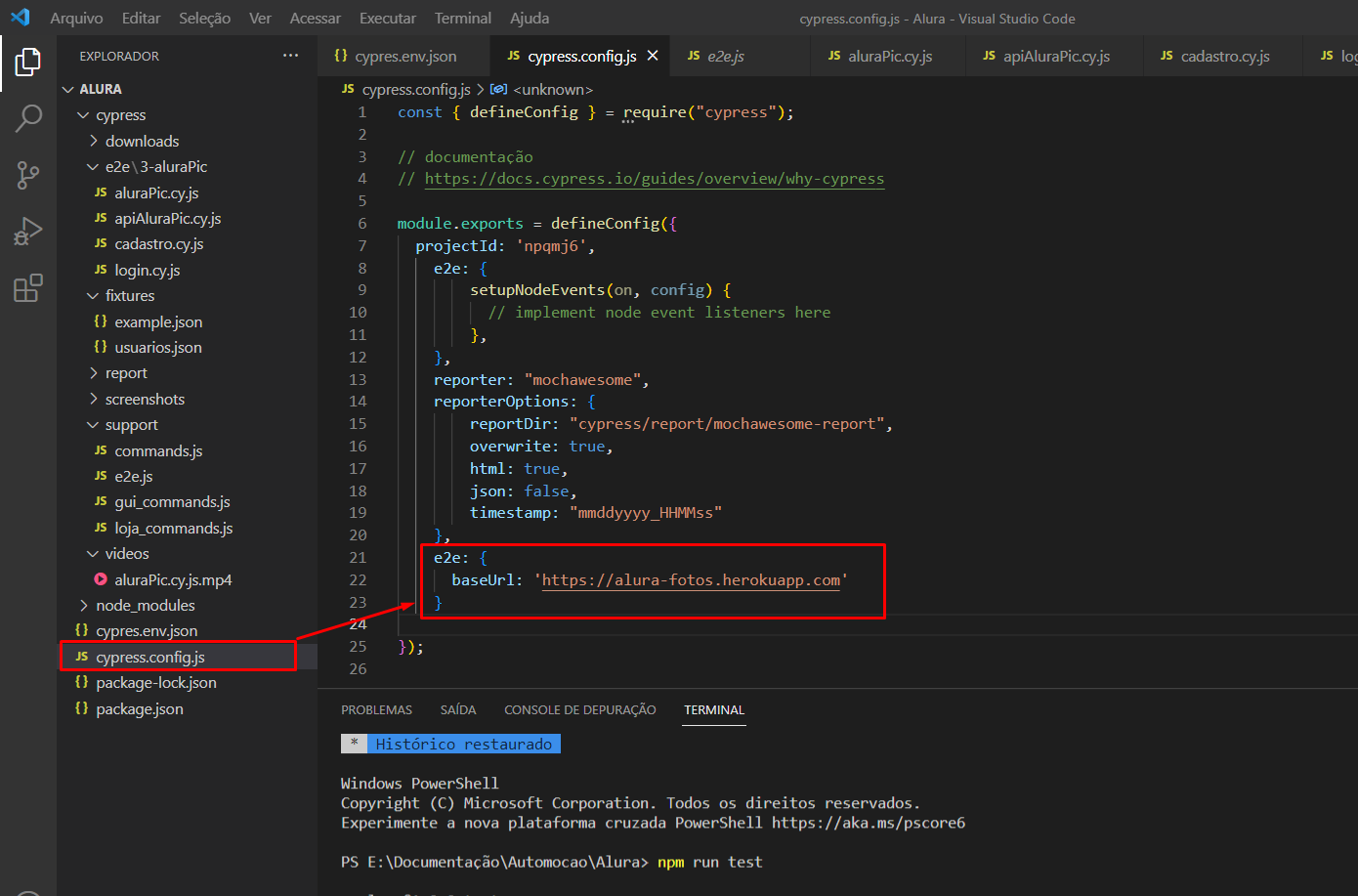
Task: Click editor line number 24
Action: click(358, 624)
